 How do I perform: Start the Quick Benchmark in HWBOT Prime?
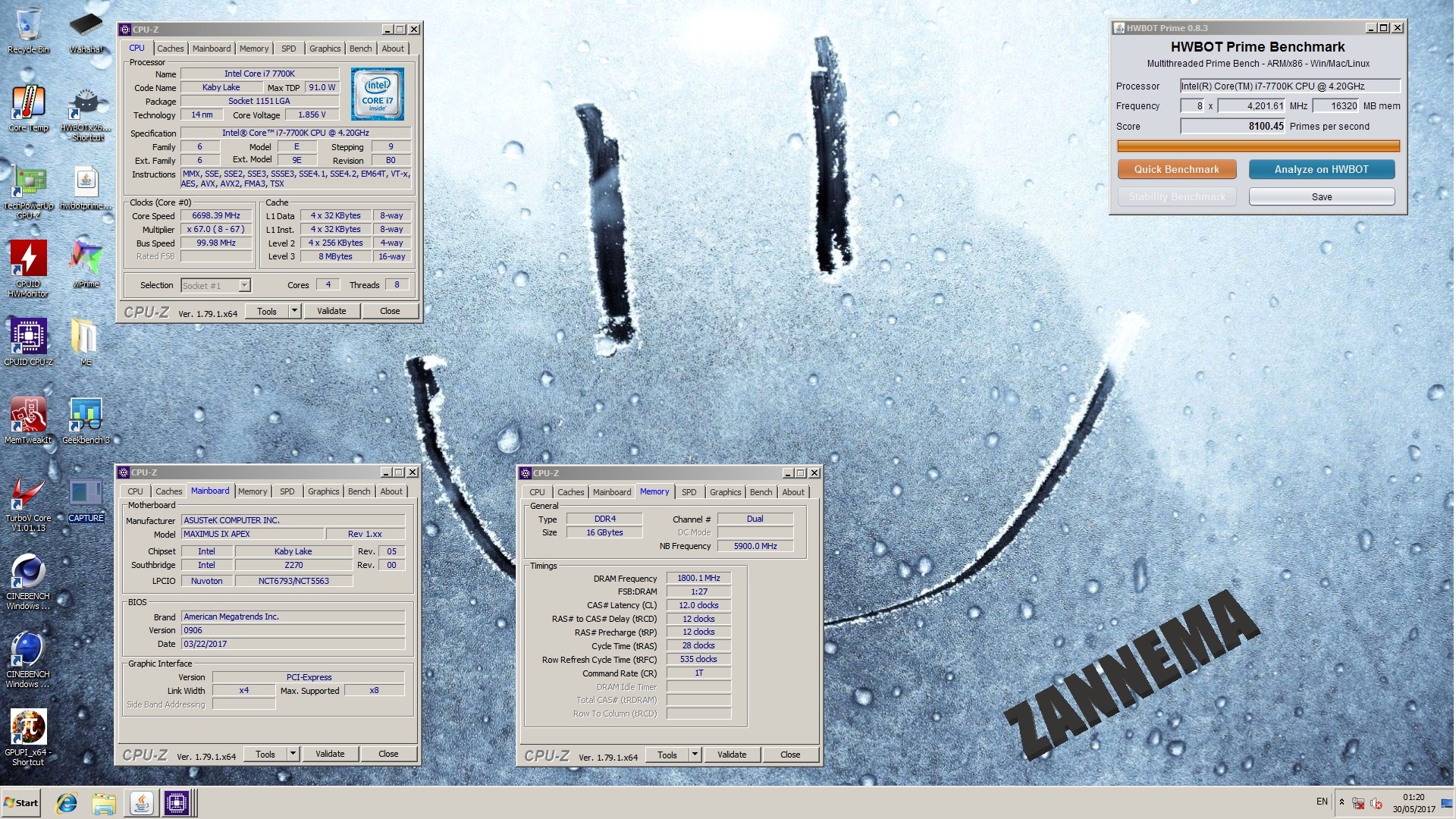click(1177, 169)
